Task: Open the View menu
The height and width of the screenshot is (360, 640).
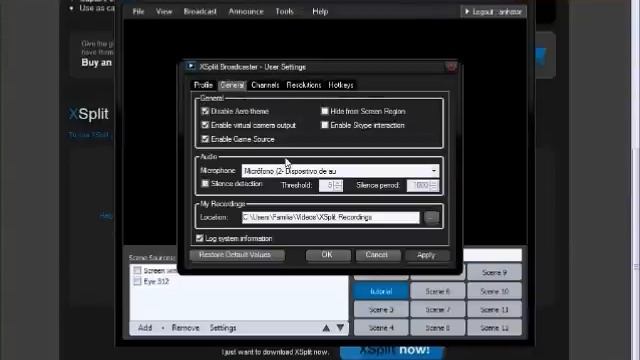Action: click(164, 11)
